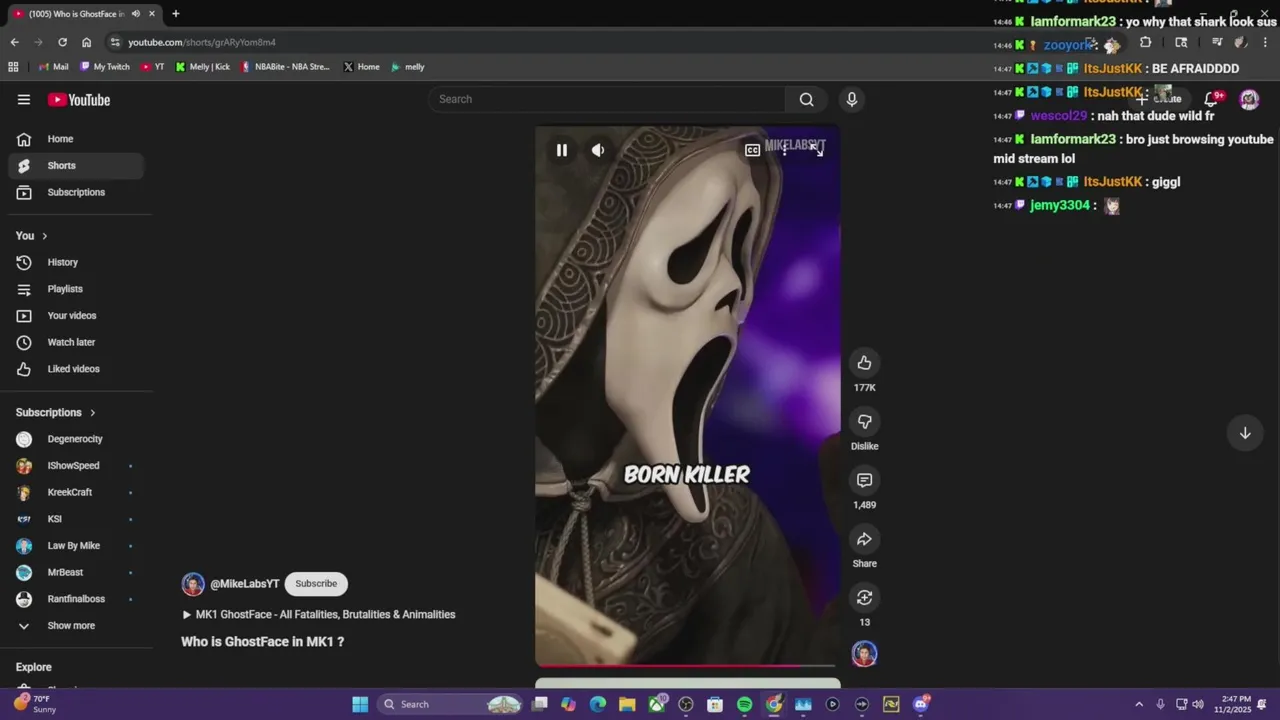Select Shorts in the sidebar
1280x720 pixels.
coord(76,166)
